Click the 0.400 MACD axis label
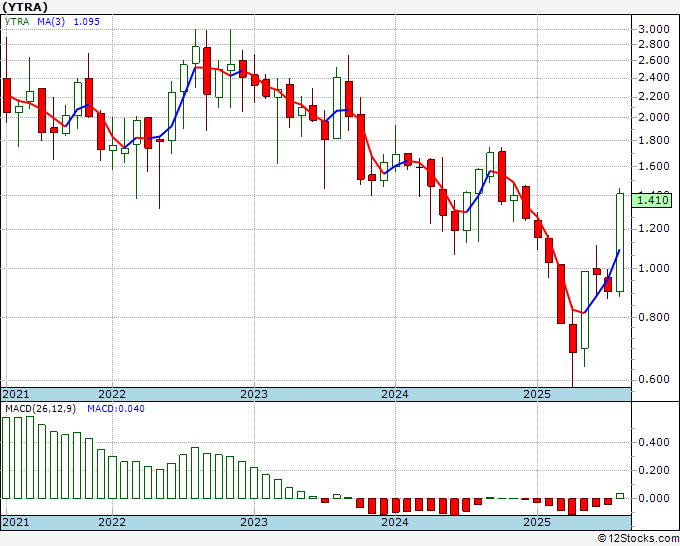 click(654, 442)
